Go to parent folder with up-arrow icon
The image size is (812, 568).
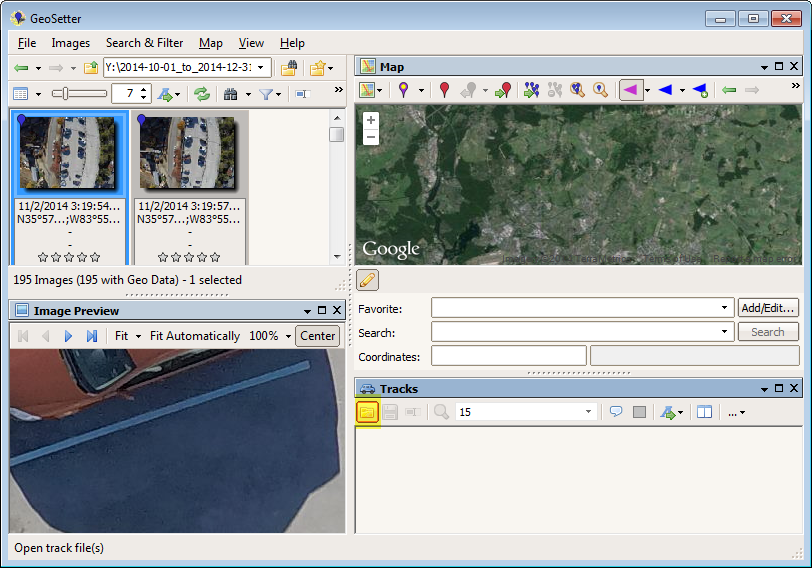coord(91,68)
